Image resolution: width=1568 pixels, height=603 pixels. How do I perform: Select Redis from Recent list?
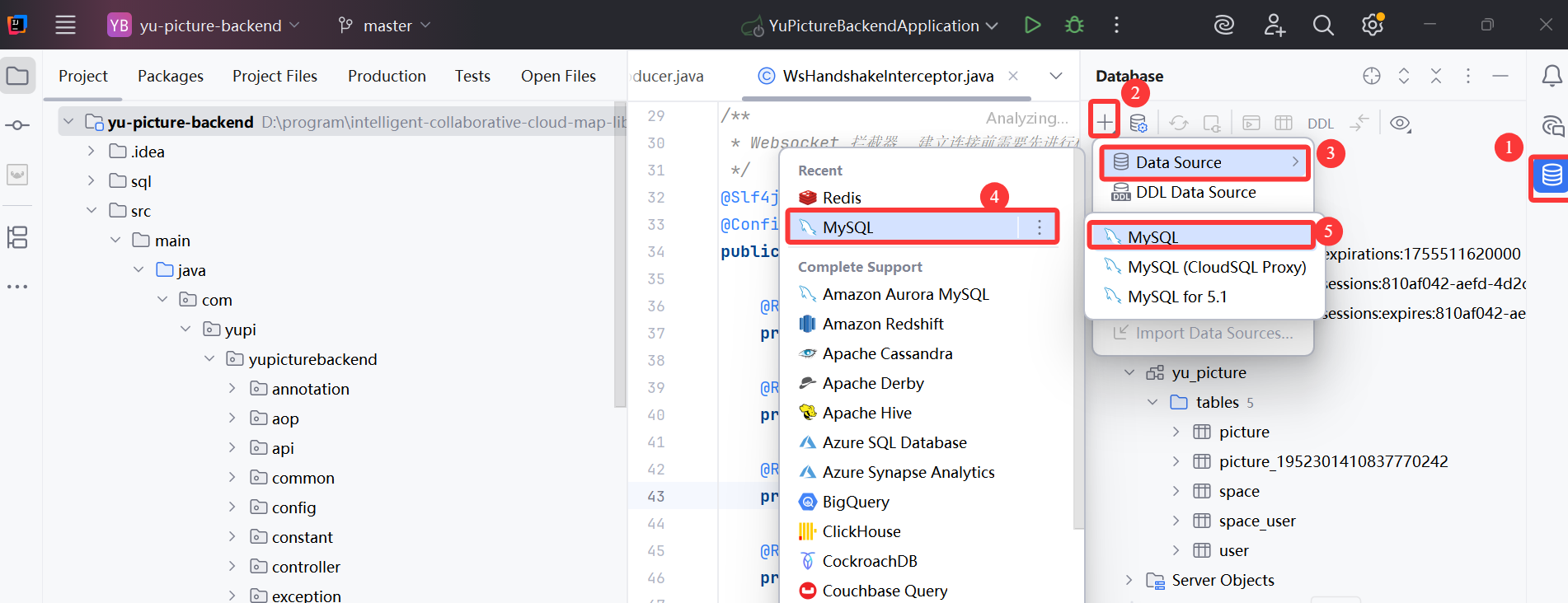[841, 198]
